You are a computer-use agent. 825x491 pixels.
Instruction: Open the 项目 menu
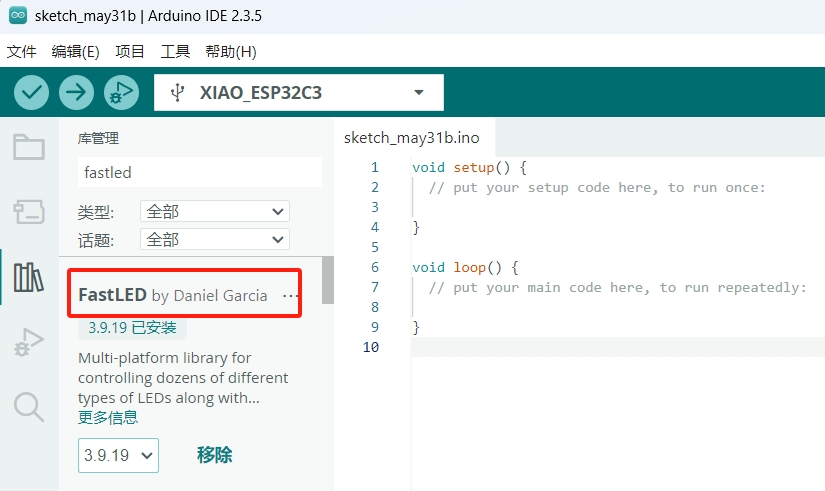click(130, 52)
